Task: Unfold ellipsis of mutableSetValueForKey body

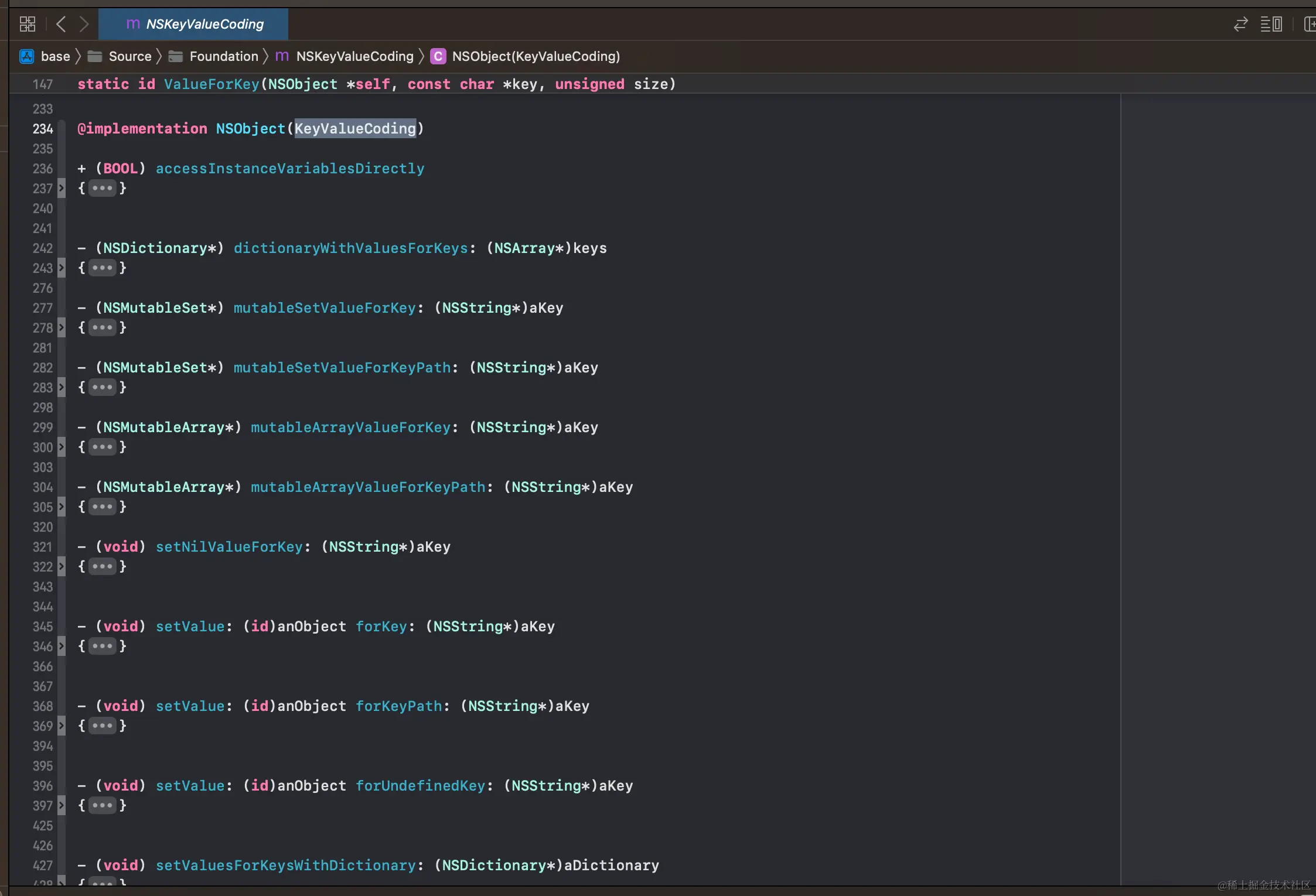Action: tap(103, 328)
